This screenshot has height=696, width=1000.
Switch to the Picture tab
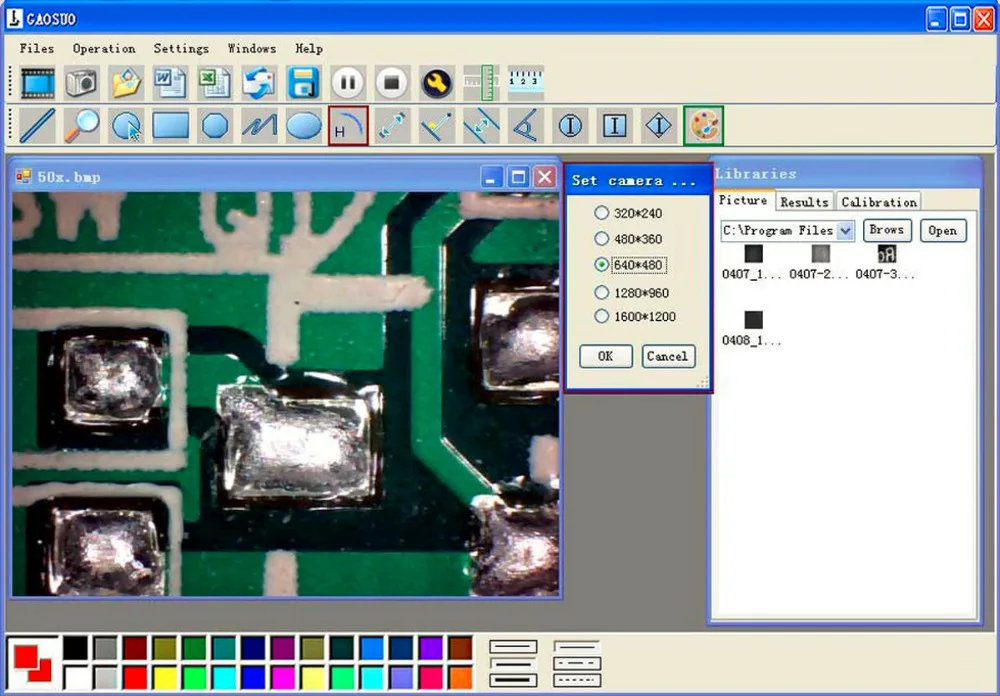click(743, 200)
